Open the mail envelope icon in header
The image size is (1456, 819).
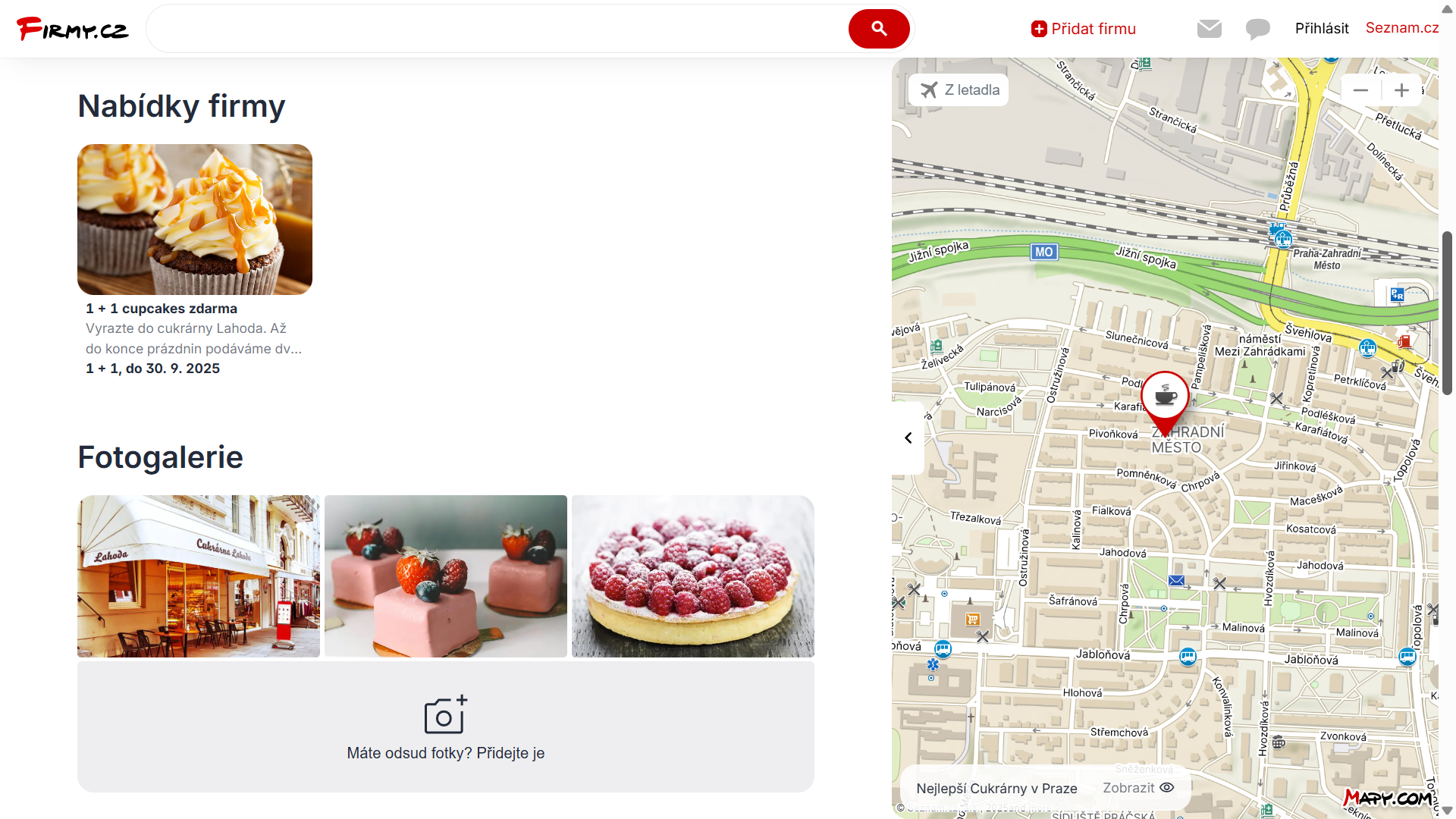pos(1210,29)
